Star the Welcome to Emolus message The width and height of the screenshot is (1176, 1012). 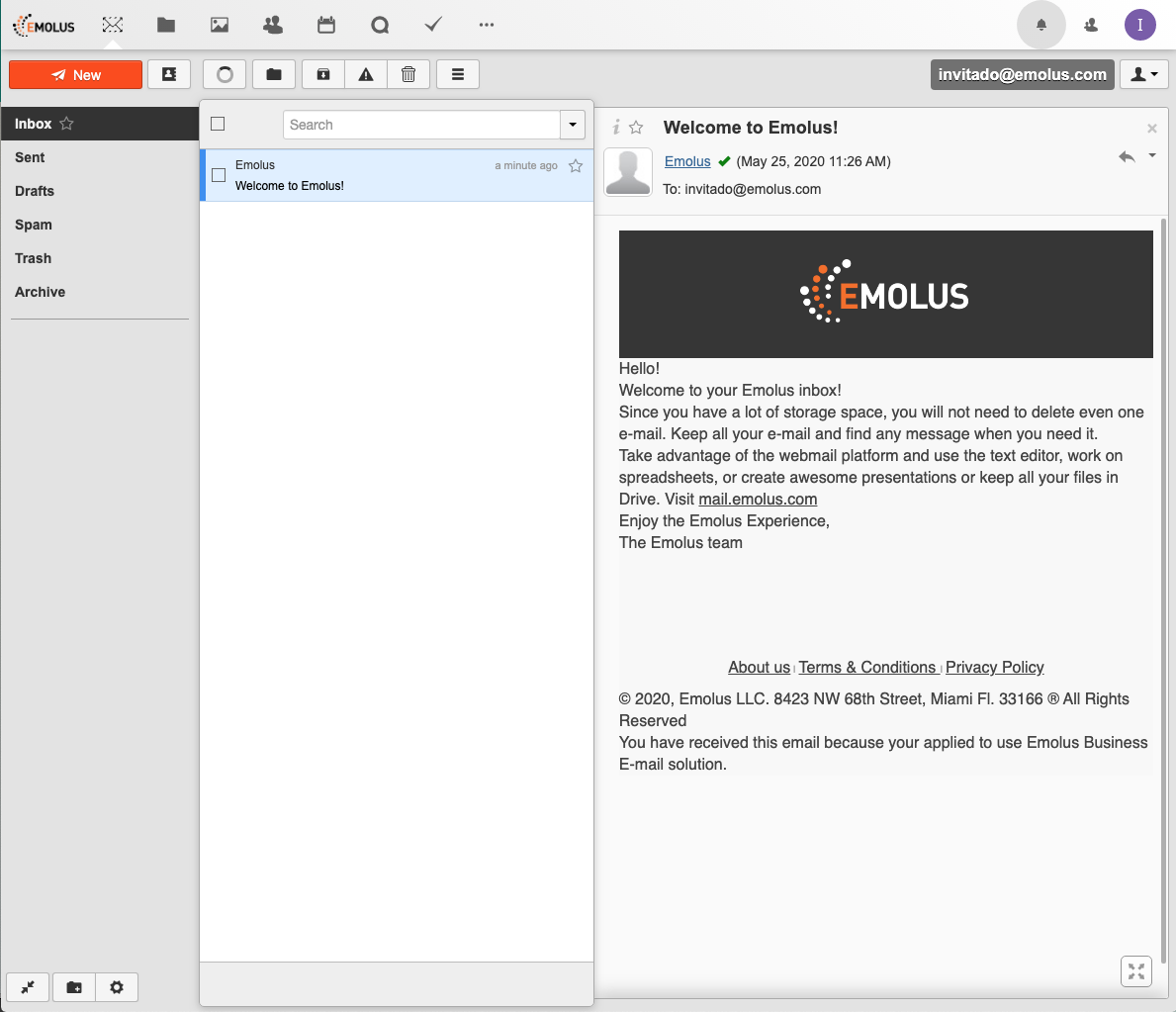click(575, 166)
